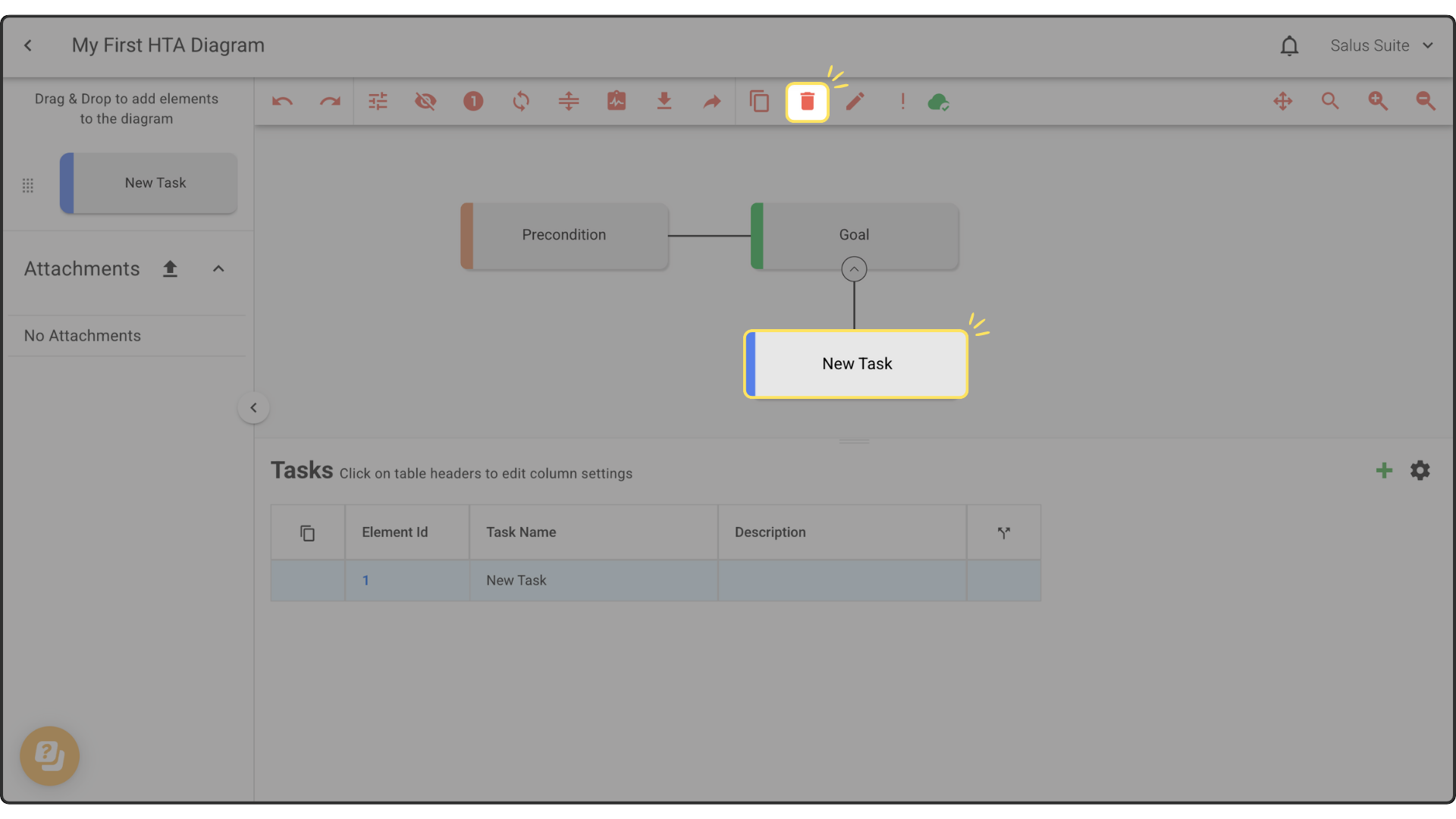Click the copy element icon in toolbar
This screenshot has width=1456, height=819.
click(759, 102)
